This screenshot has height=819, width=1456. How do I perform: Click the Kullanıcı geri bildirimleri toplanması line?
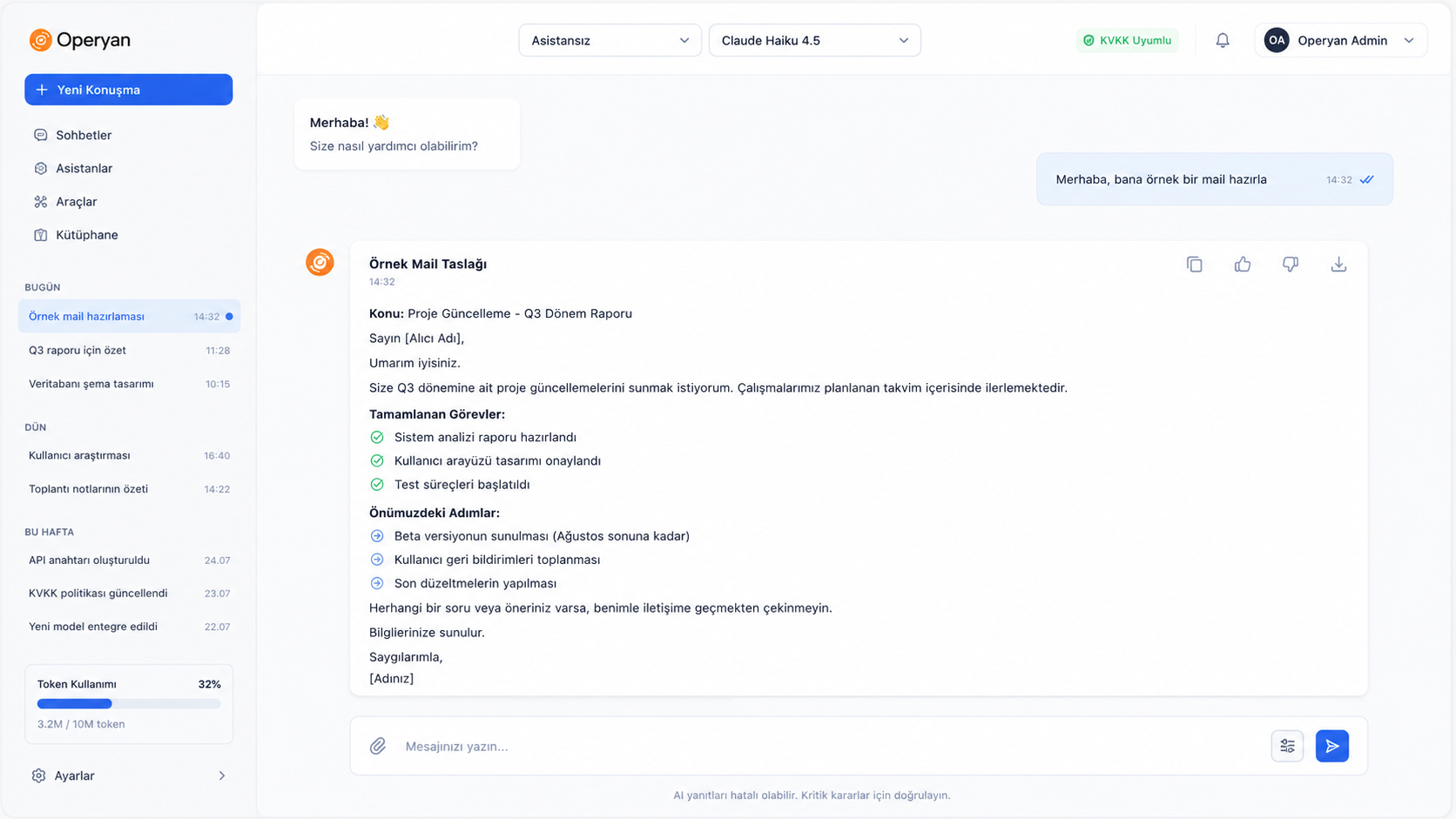pyautogui.click(x=497, y=560)
